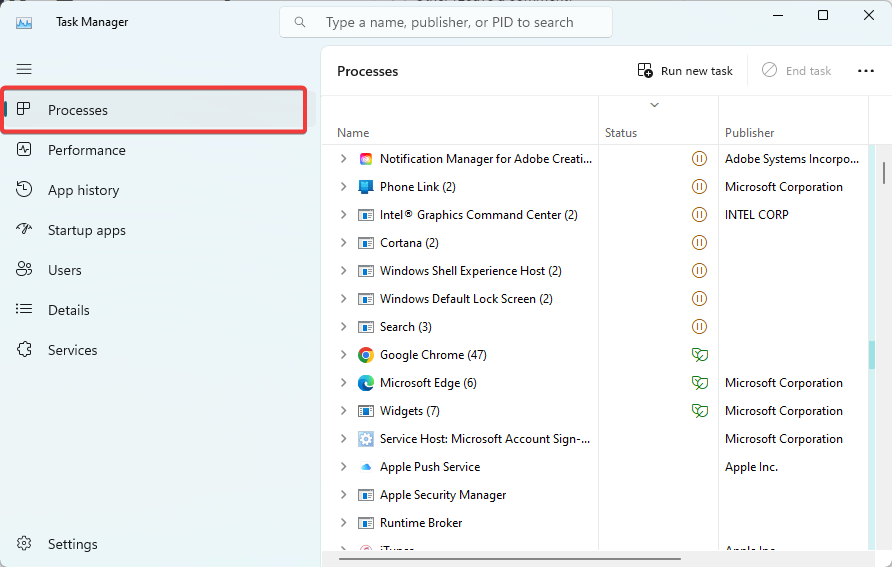Select the Apple Security Manager process
This screenshot has width=892, height=567.
(443, 495)
